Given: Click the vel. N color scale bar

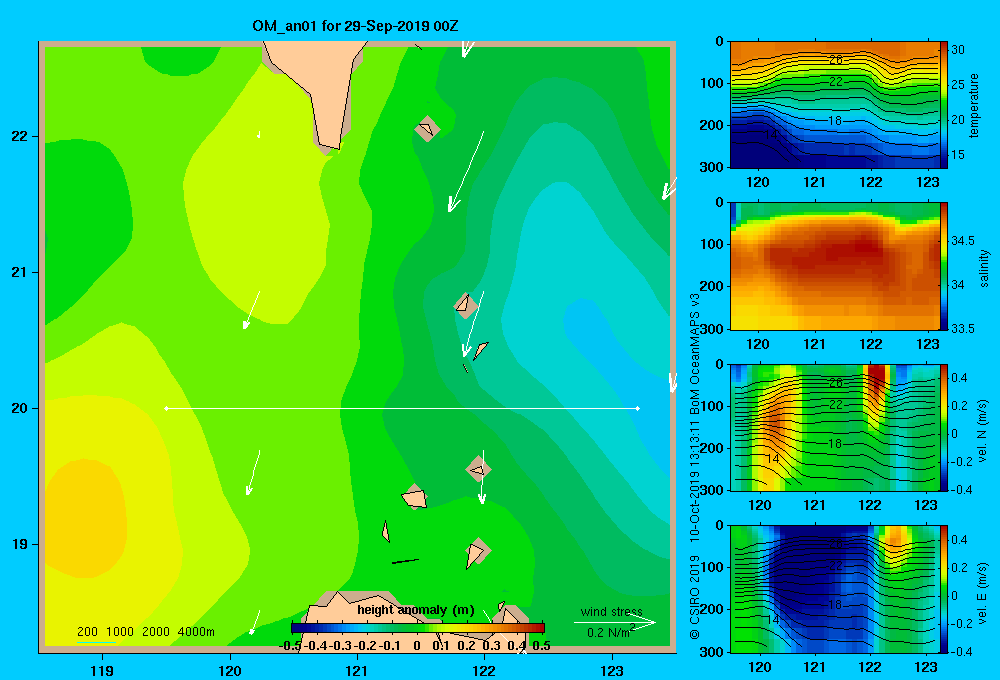Looking at the screenshot, I should 944,427.
